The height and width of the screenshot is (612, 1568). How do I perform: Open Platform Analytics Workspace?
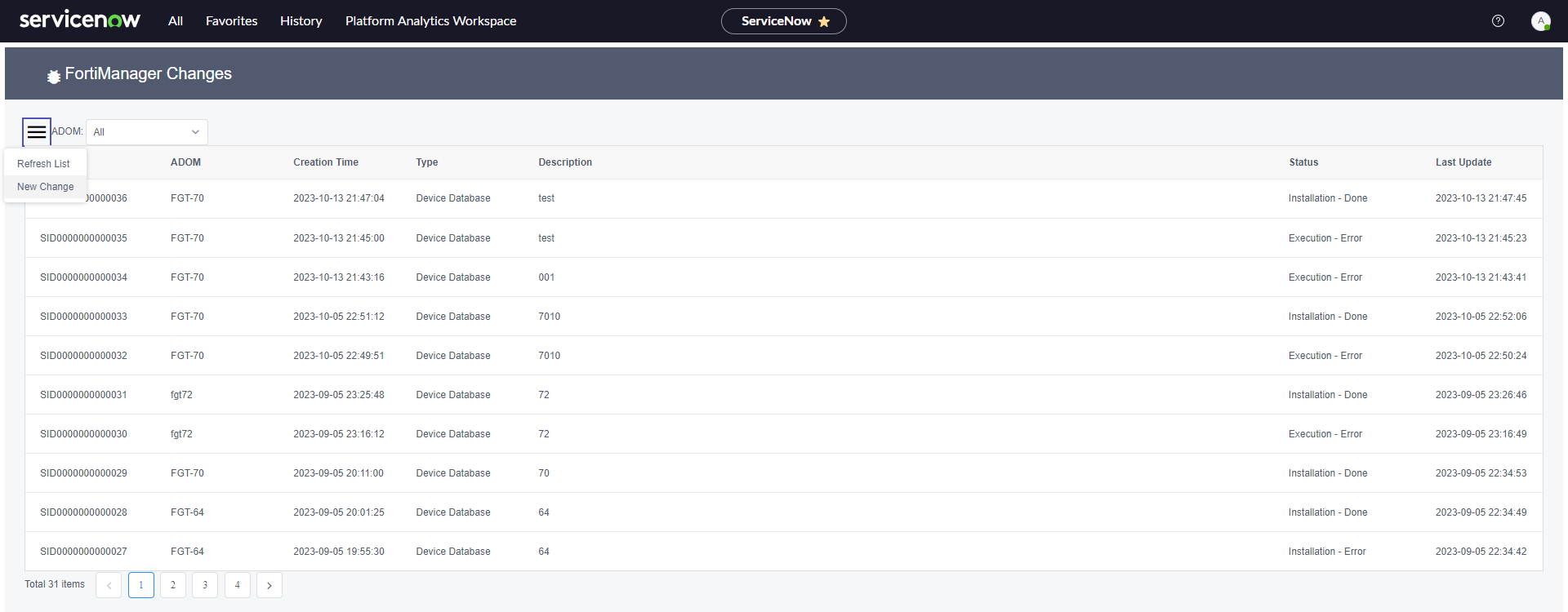click(x=431, y=21)
